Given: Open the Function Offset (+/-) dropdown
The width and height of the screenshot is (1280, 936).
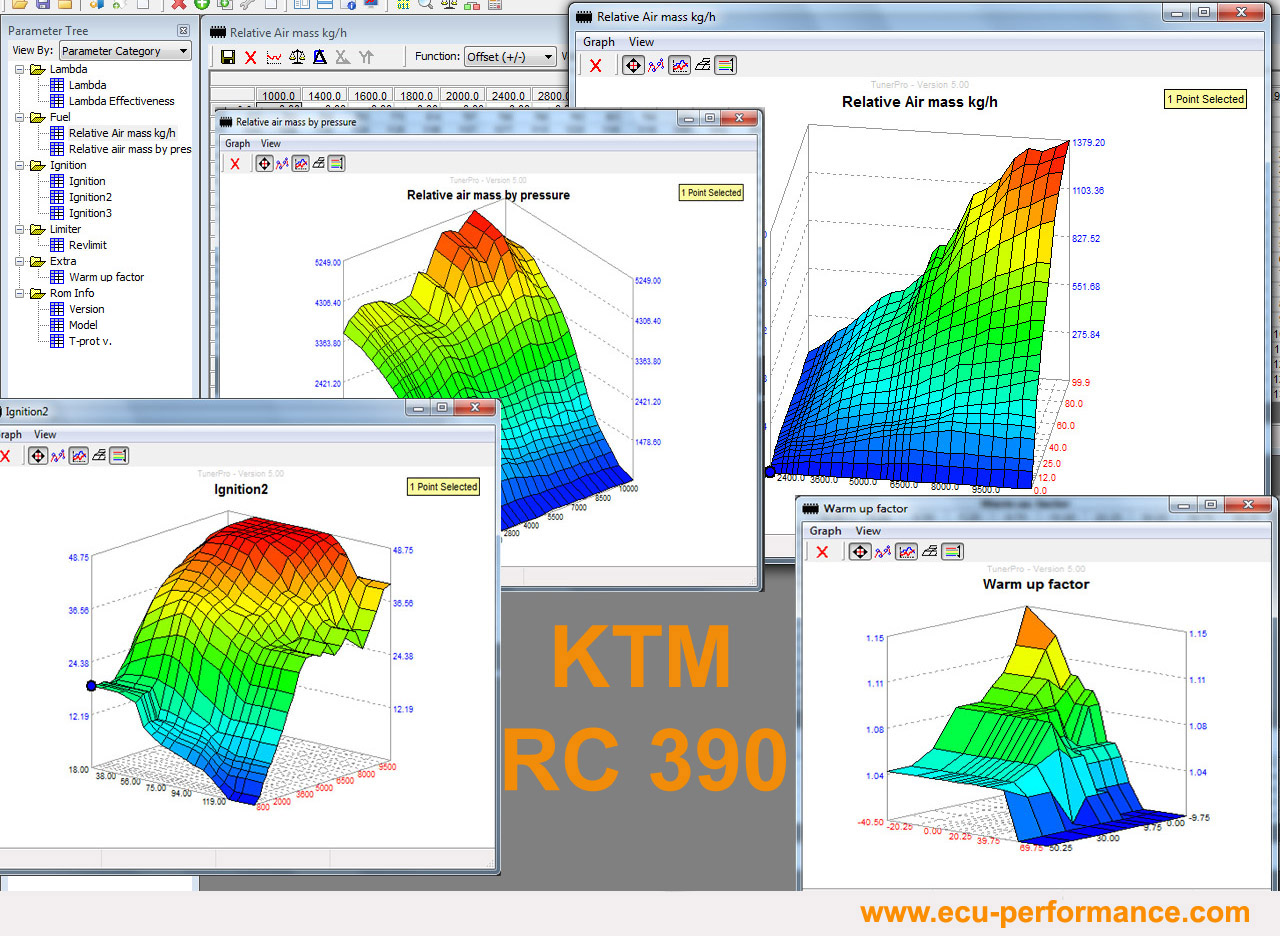Looking at the screenshot, I should [x=510, y=57].
